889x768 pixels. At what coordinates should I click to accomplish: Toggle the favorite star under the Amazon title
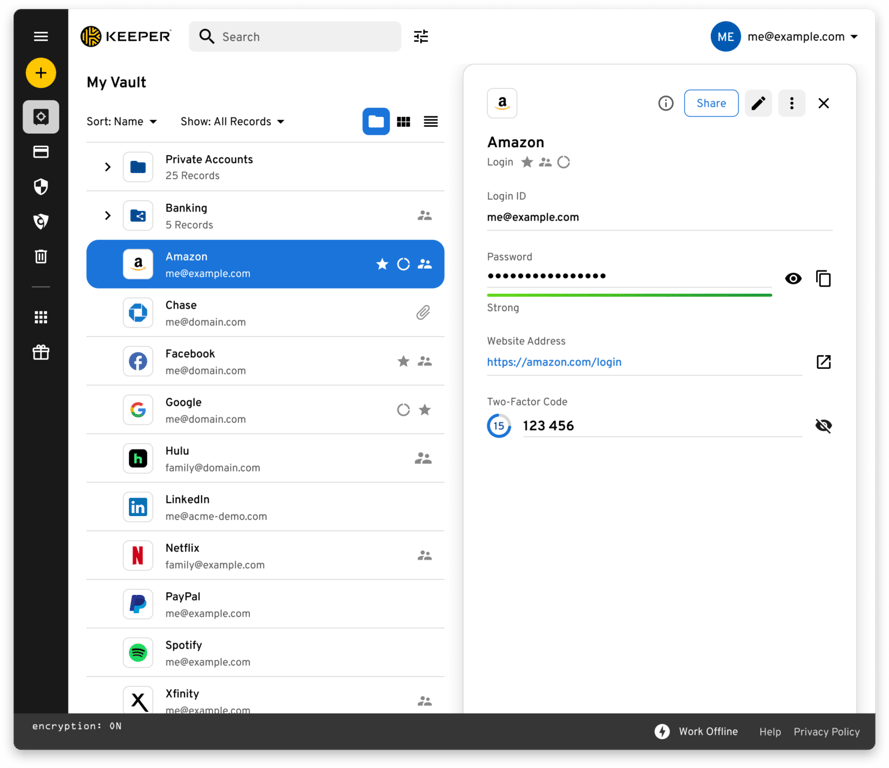(x=527, y=162)
